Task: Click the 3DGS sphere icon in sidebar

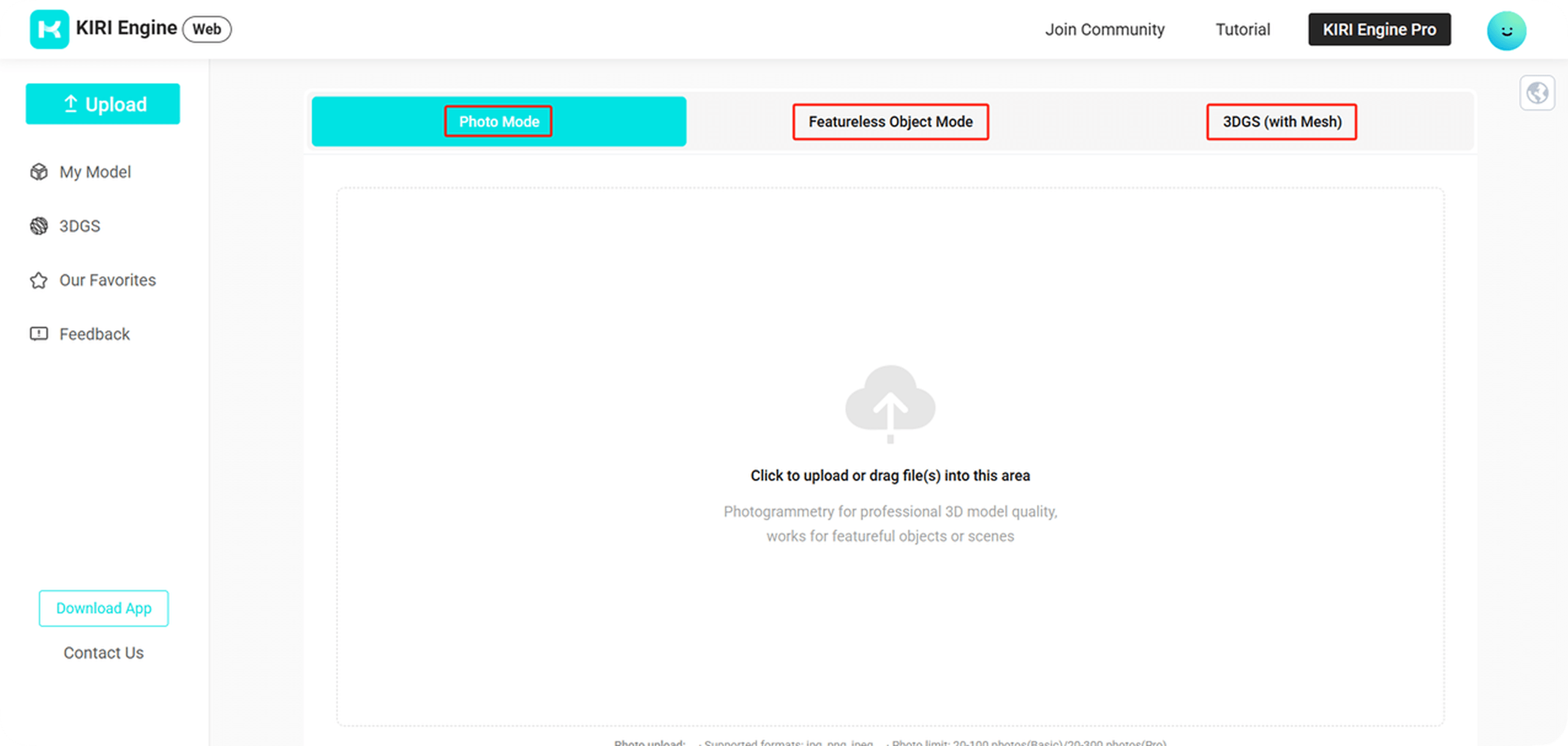Action: point(39,226)
